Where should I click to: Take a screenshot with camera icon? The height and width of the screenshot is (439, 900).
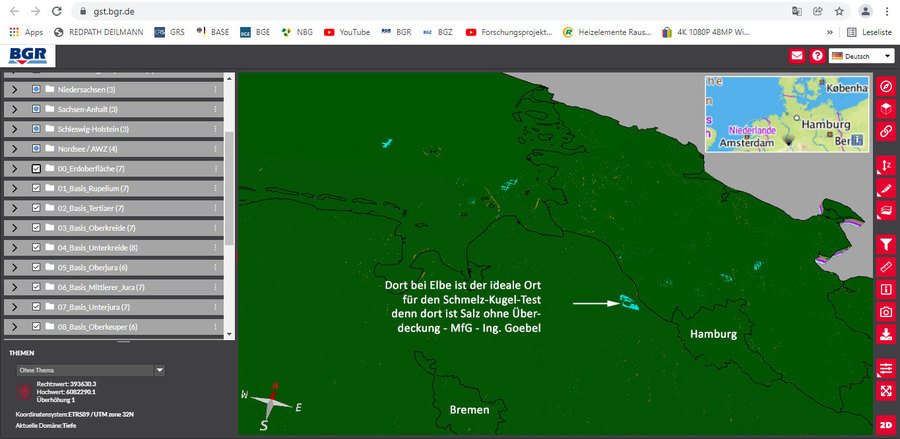[x=885, y=312]
